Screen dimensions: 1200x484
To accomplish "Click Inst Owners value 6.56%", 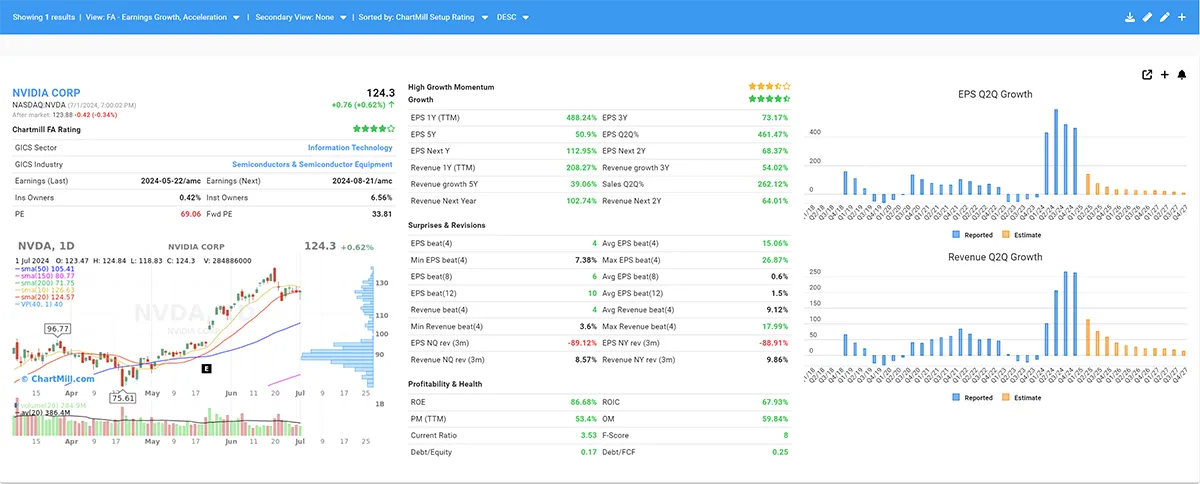I will tap(381, 197).
